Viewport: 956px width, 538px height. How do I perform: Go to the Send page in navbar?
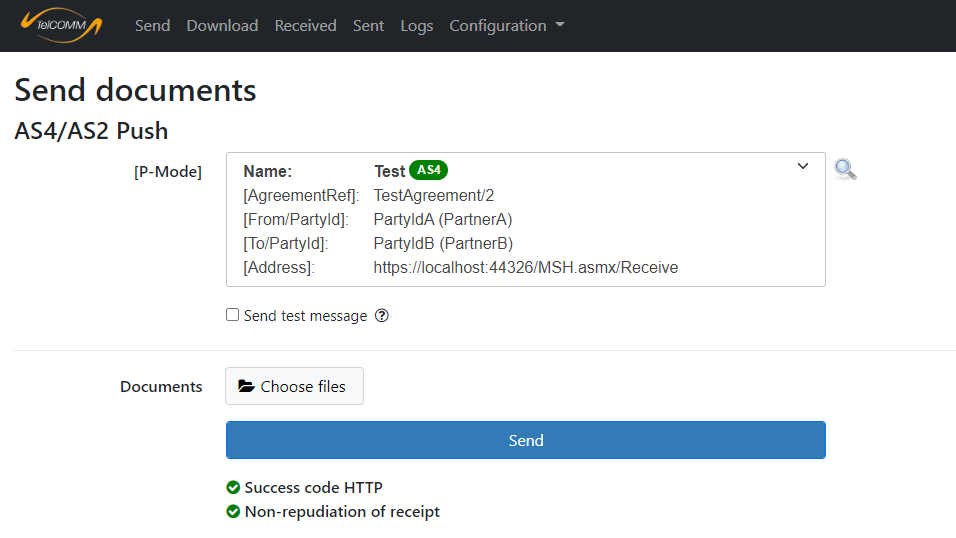(x=152, y=26)
